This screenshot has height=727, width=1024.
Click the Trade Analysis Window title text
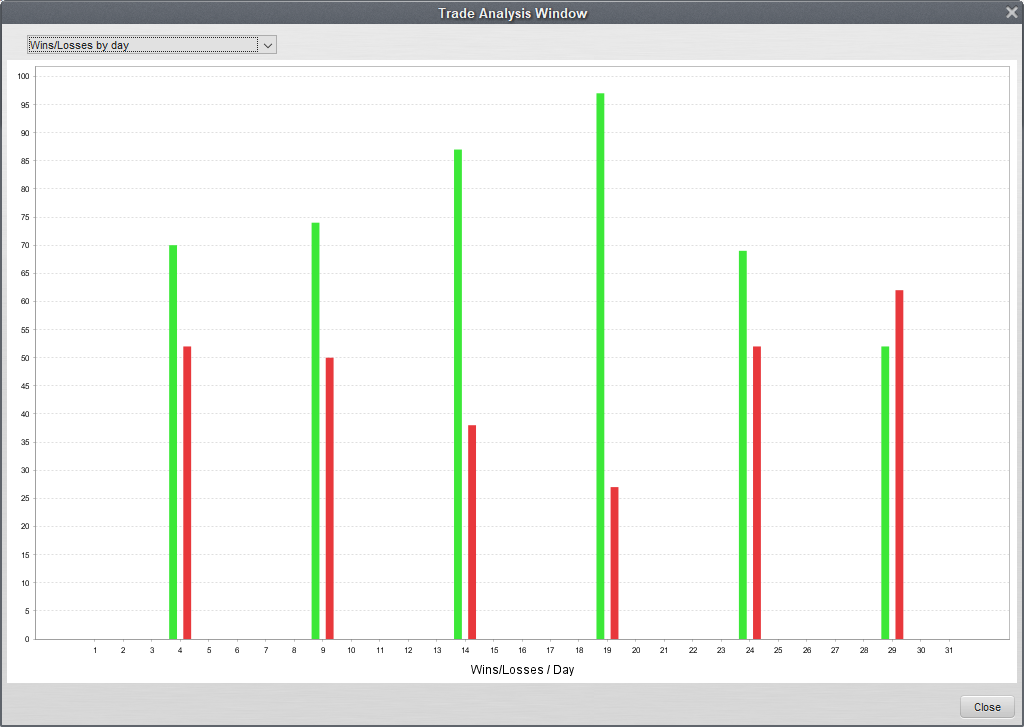(512, 13)
